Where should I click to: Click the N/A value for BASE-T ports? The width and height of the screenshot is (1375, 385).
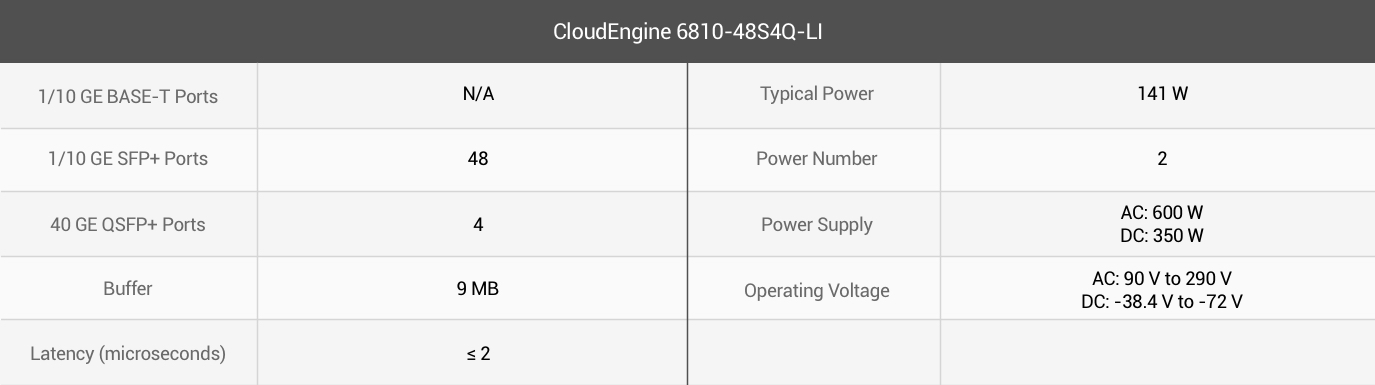click(478, 94)
